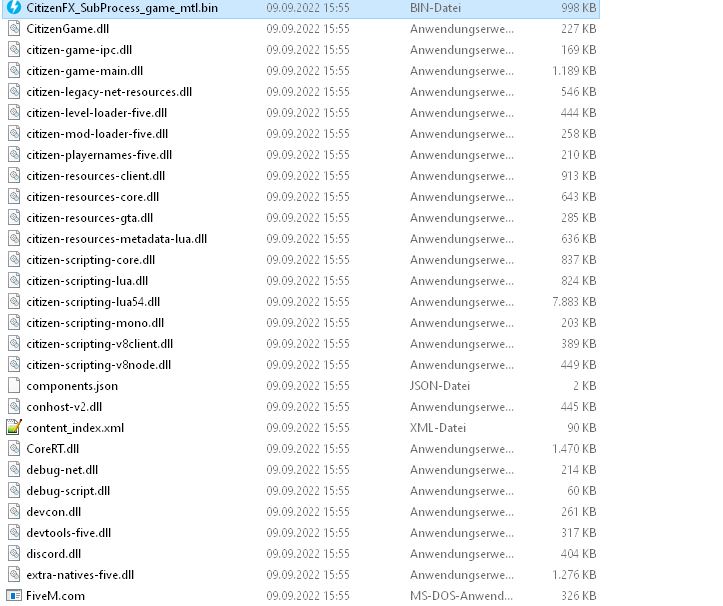Click citizen-scripting-lua.dll file icon
This screenshot has width=723, height=606.
coord(14,280)
